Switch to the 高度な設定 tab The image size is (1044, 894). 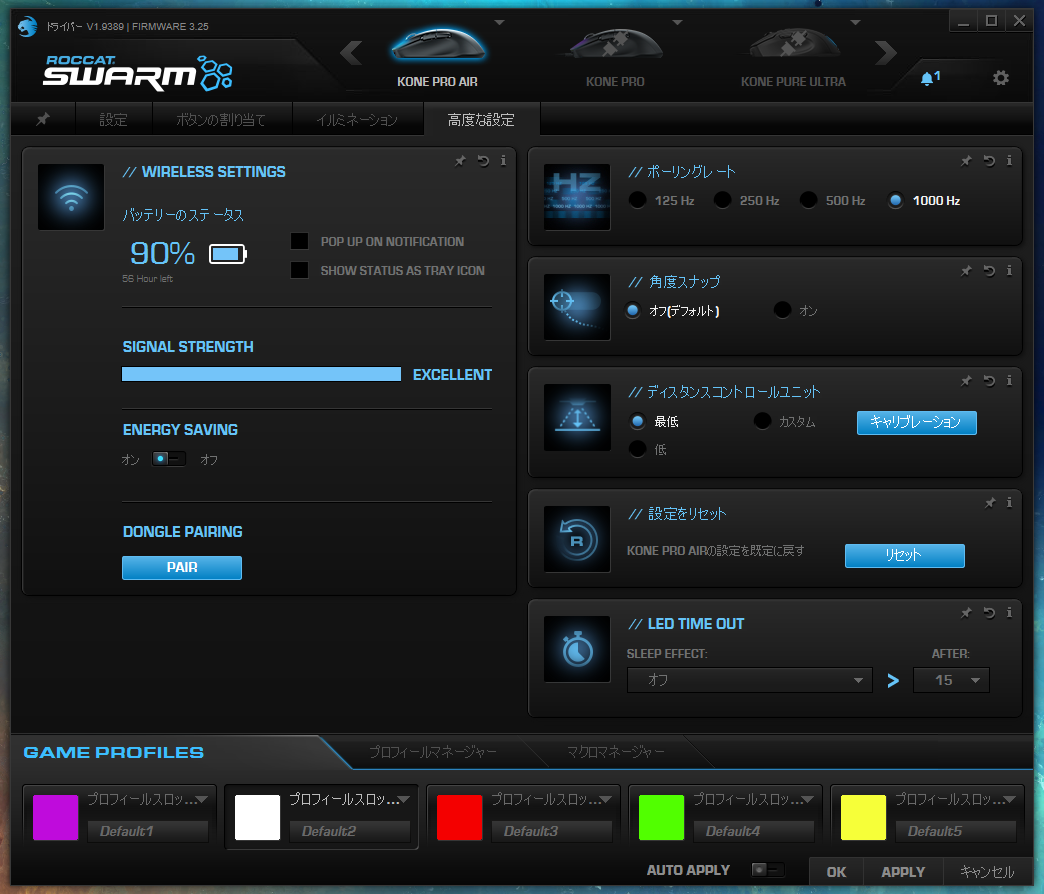(x=481, y=120)
